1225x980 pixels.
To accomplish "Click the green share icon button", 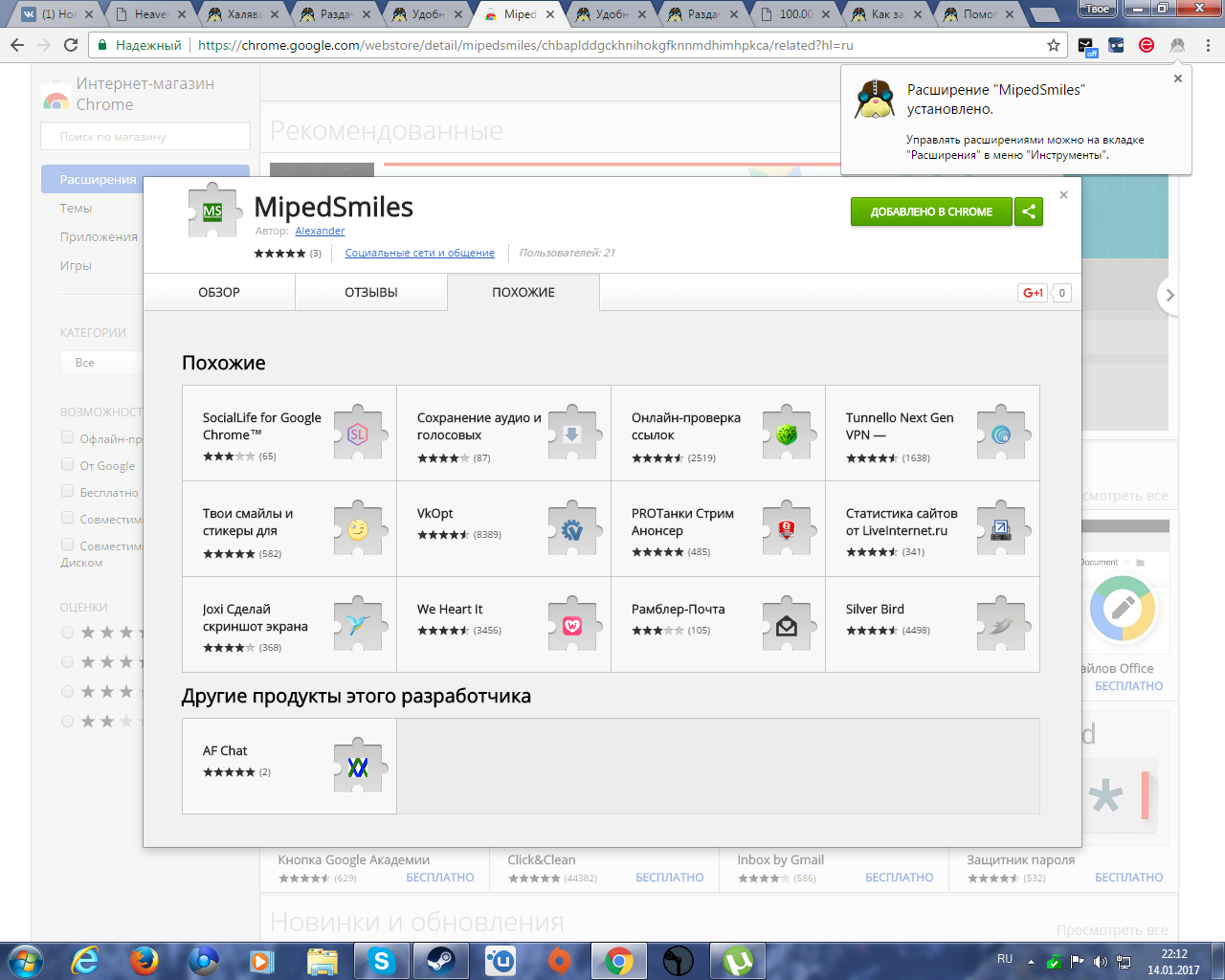I will (1029, 212).
